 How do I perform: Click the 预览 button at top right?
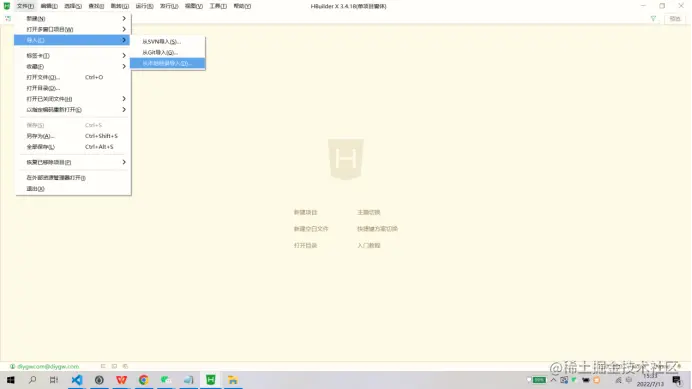[x=675, y=19]
